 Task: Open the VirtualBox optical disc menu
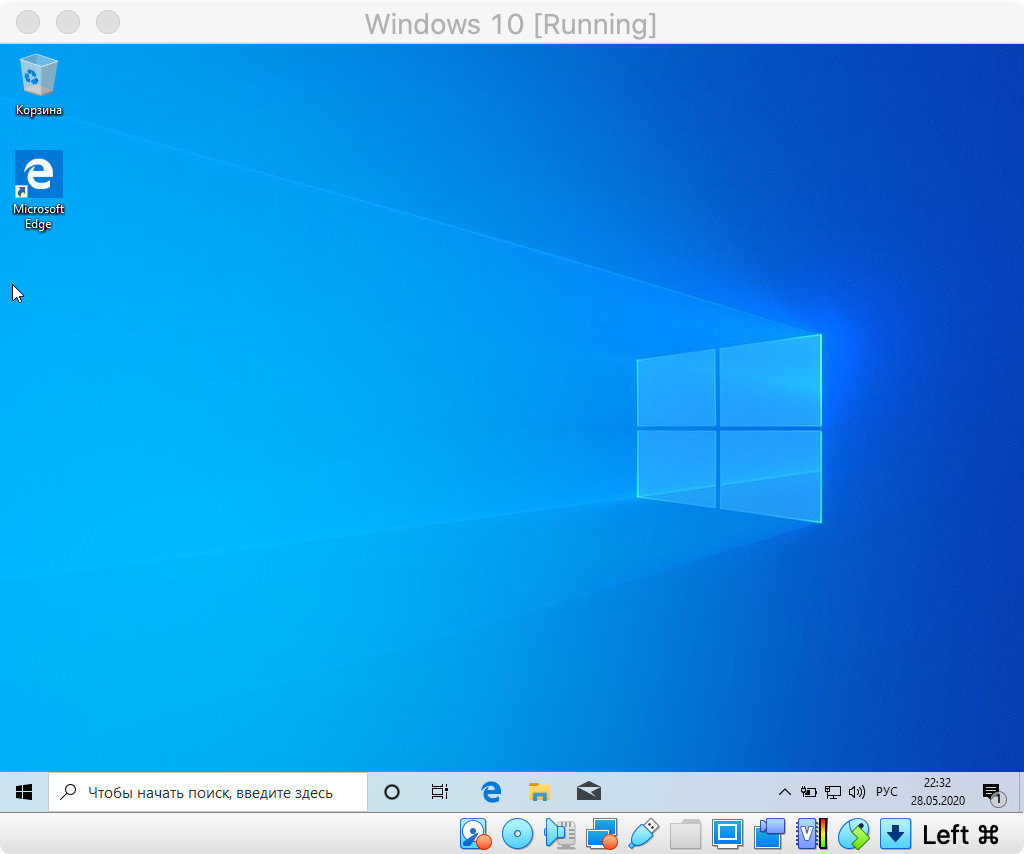(x=517, y=833)
